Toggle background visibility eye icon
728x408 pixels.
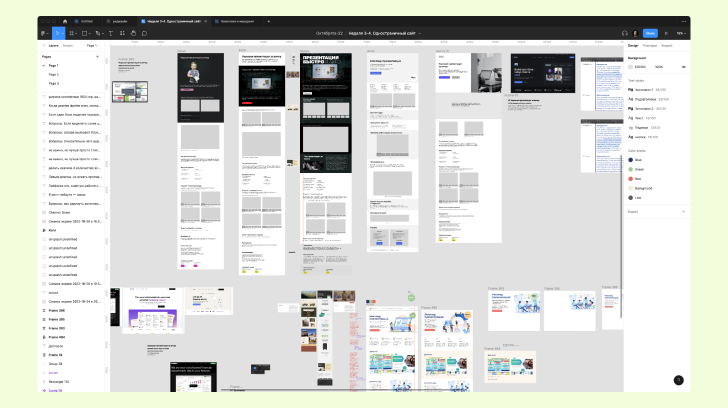(683, 67)
